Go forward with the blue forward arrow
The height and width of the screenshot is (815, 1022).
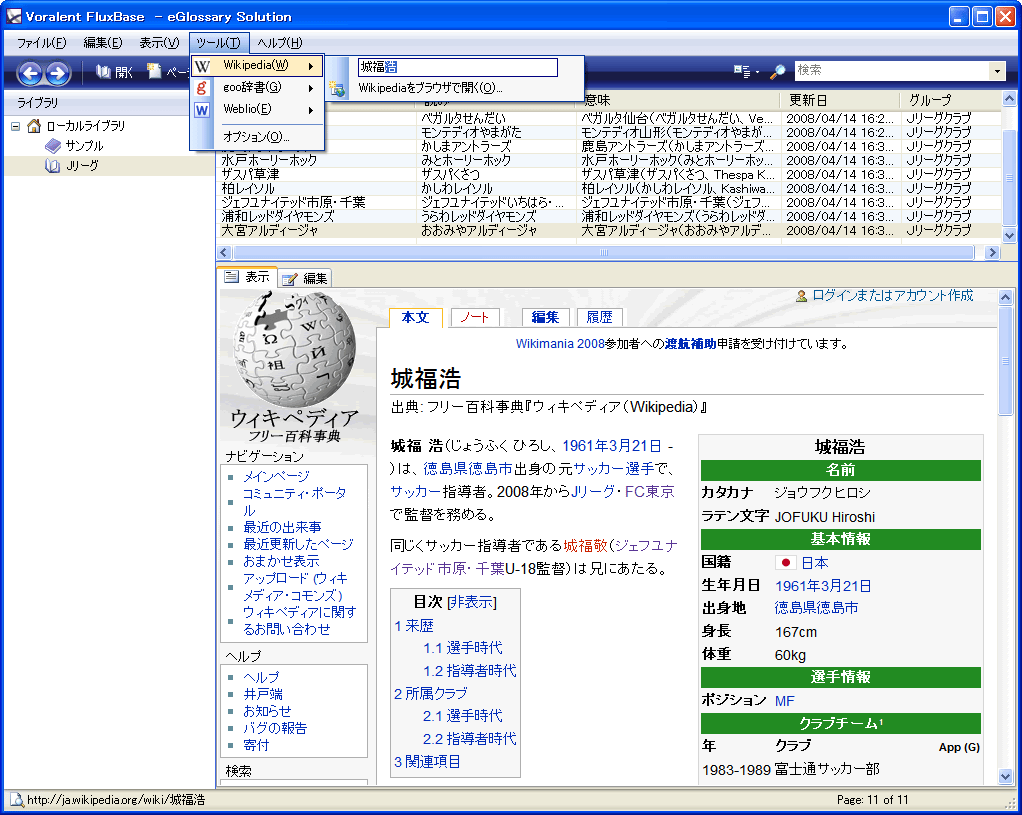pyautogui.click(x=57, y=72)
